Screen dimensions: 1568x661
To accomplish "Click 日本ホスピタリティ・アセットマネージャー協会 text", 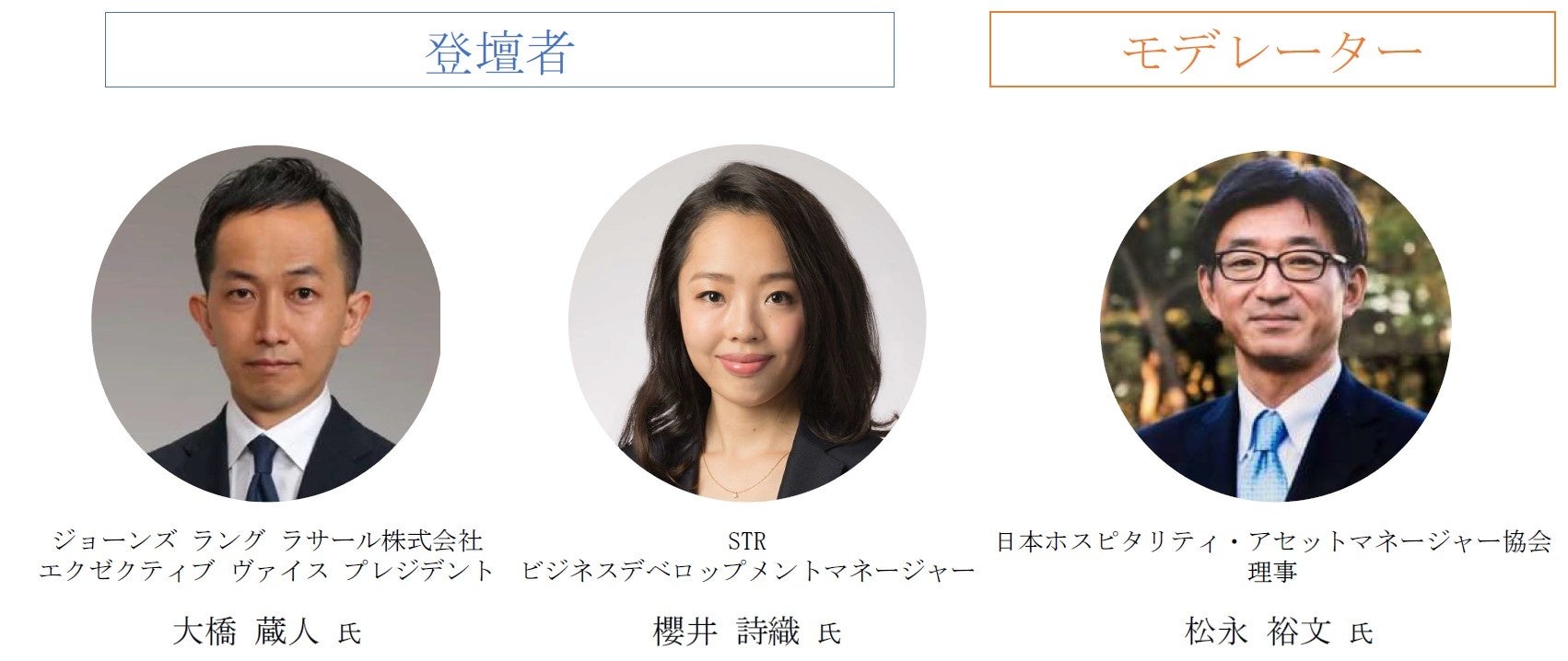I will click(1274, 540).
